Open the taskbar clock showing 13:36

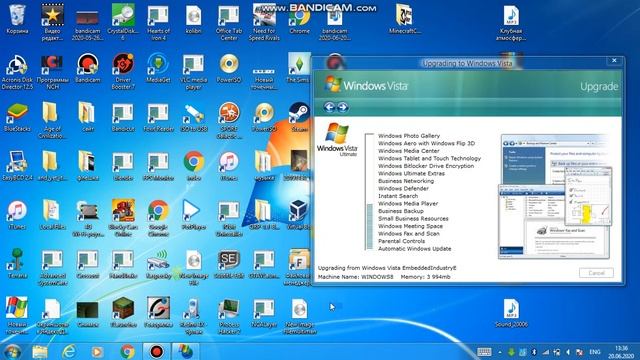click(621, 352)
